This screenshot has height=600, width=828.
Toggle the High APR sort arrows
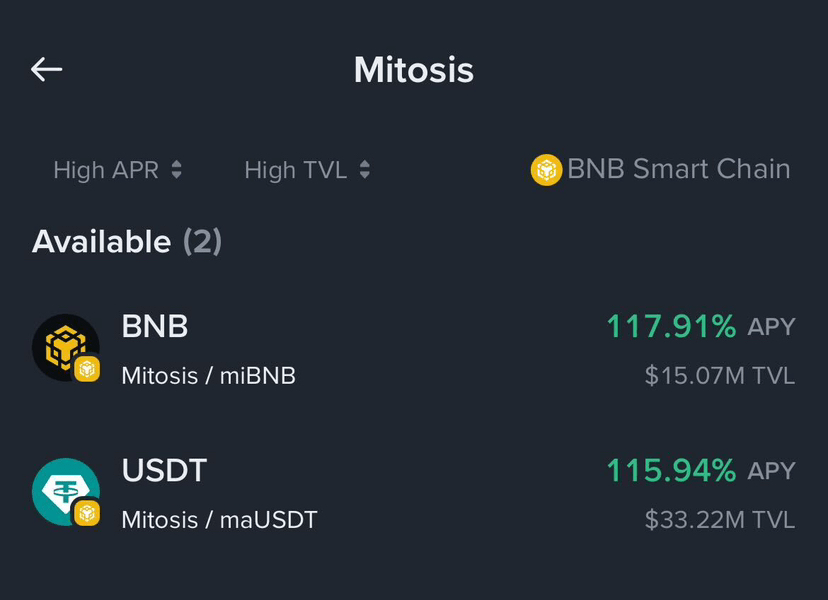177,170
